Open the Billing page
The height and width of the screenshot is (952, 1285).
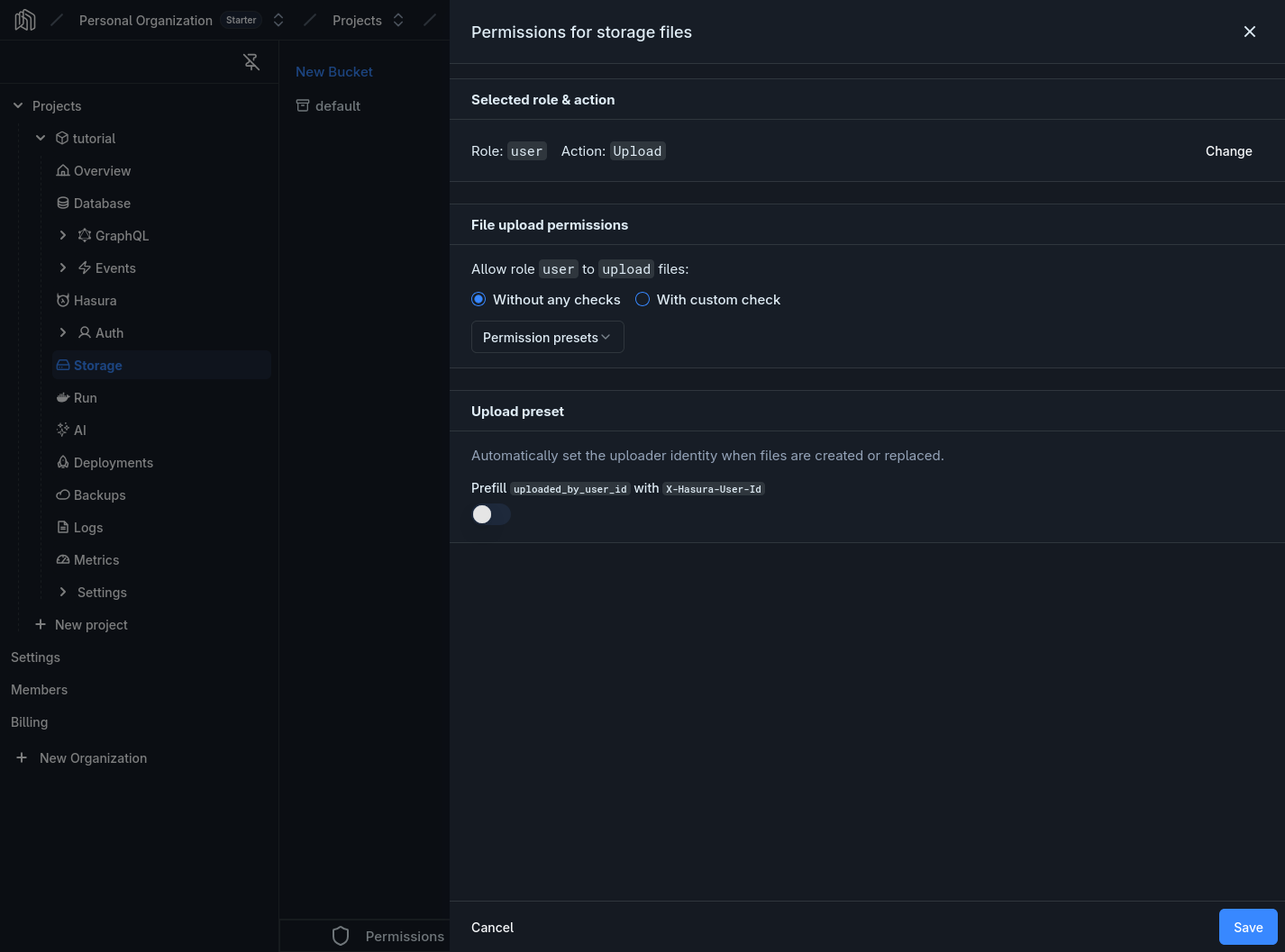30,721
